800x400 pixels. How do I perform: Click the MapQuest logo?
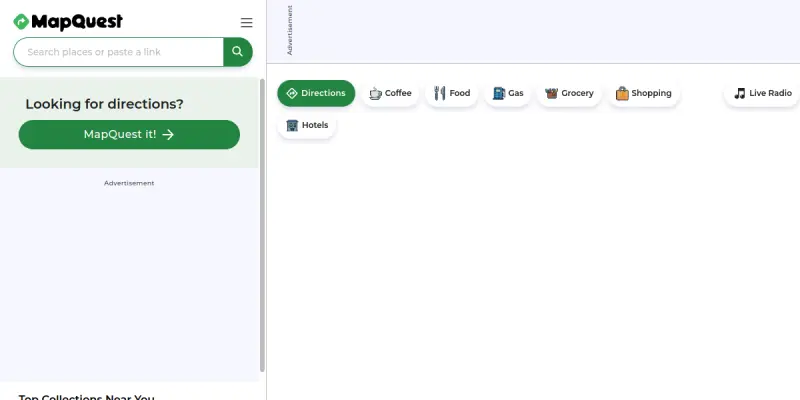point(68,21)
